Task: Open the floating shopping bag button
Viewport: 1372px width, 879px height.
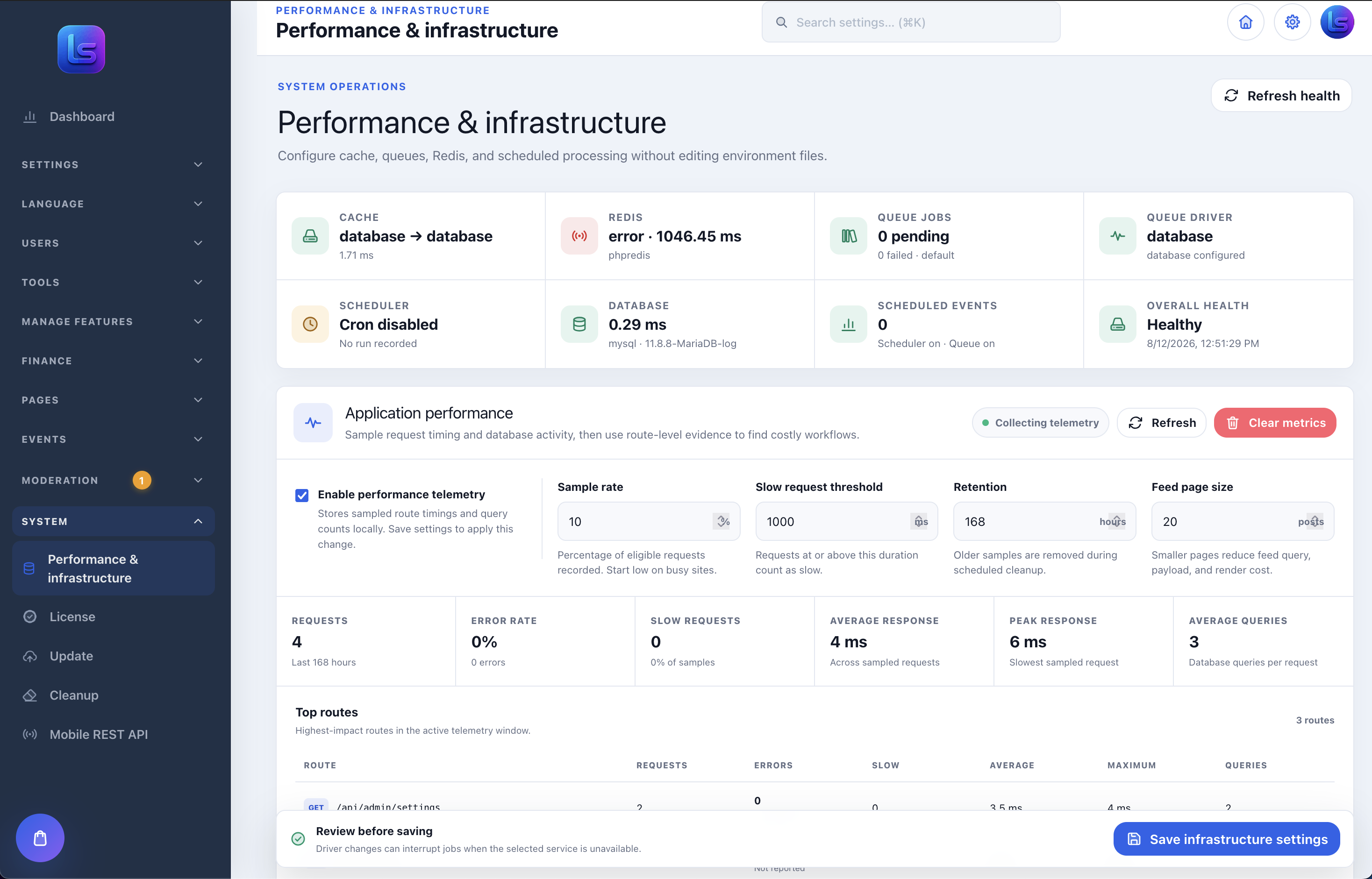Action: 40,838
